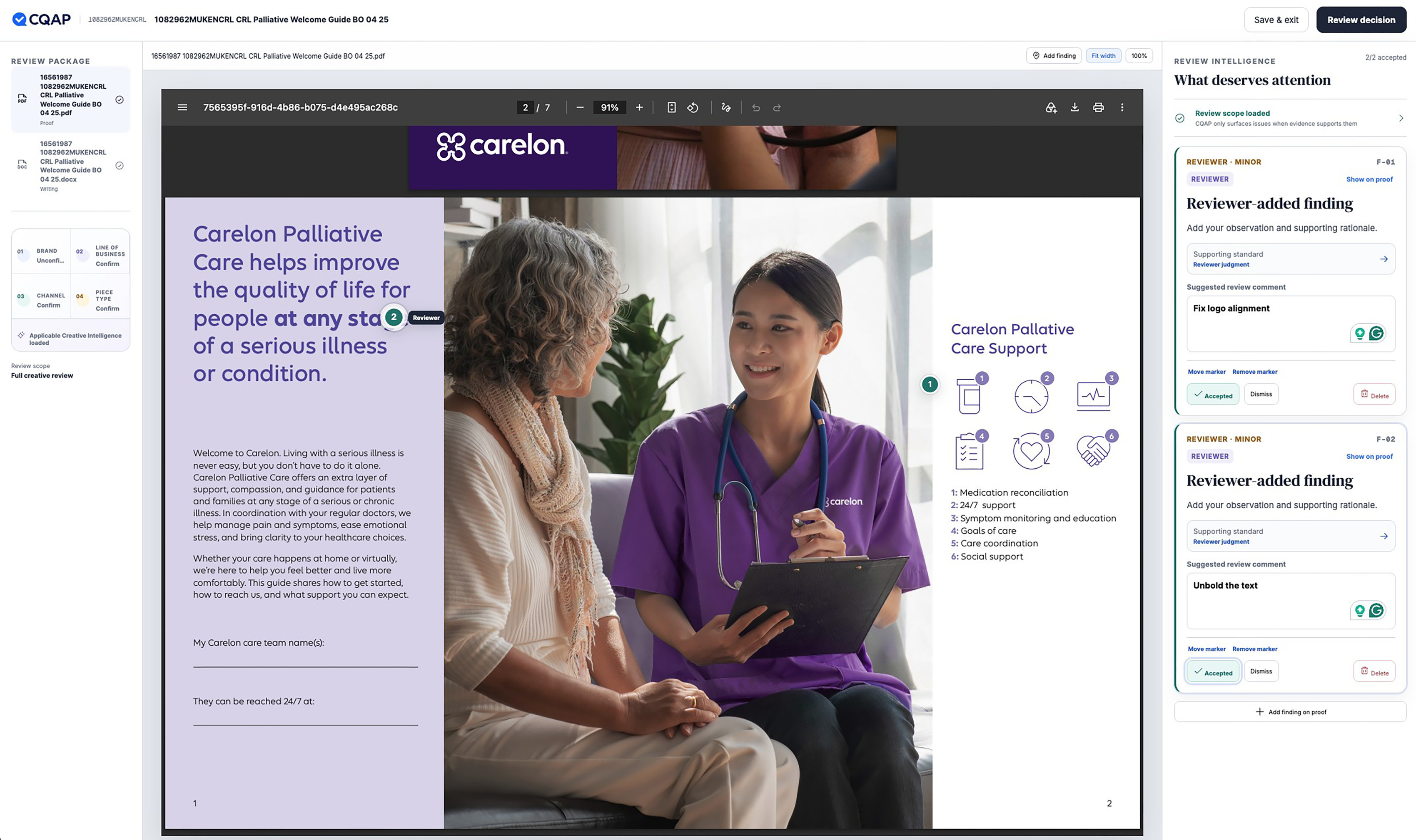Image resolution: width=1416 pixels, height=840 pixels.
Task: Toggle Accepted on finding F-02
Action: [x=1213, y=672]
